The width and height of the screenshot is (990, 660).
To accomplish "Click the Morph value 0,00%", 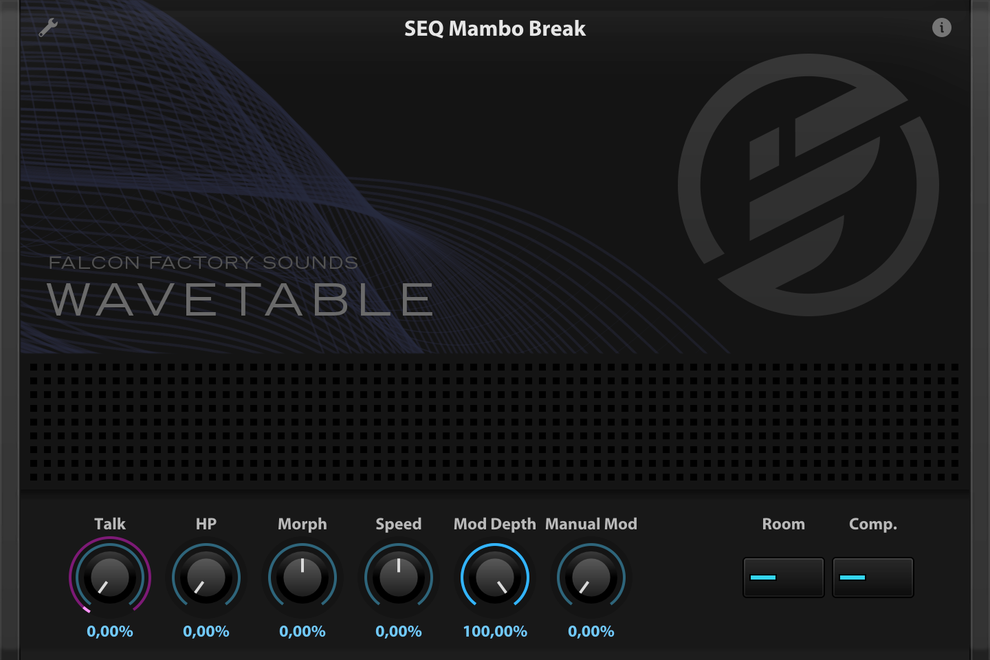I will (x=302, y=631).
